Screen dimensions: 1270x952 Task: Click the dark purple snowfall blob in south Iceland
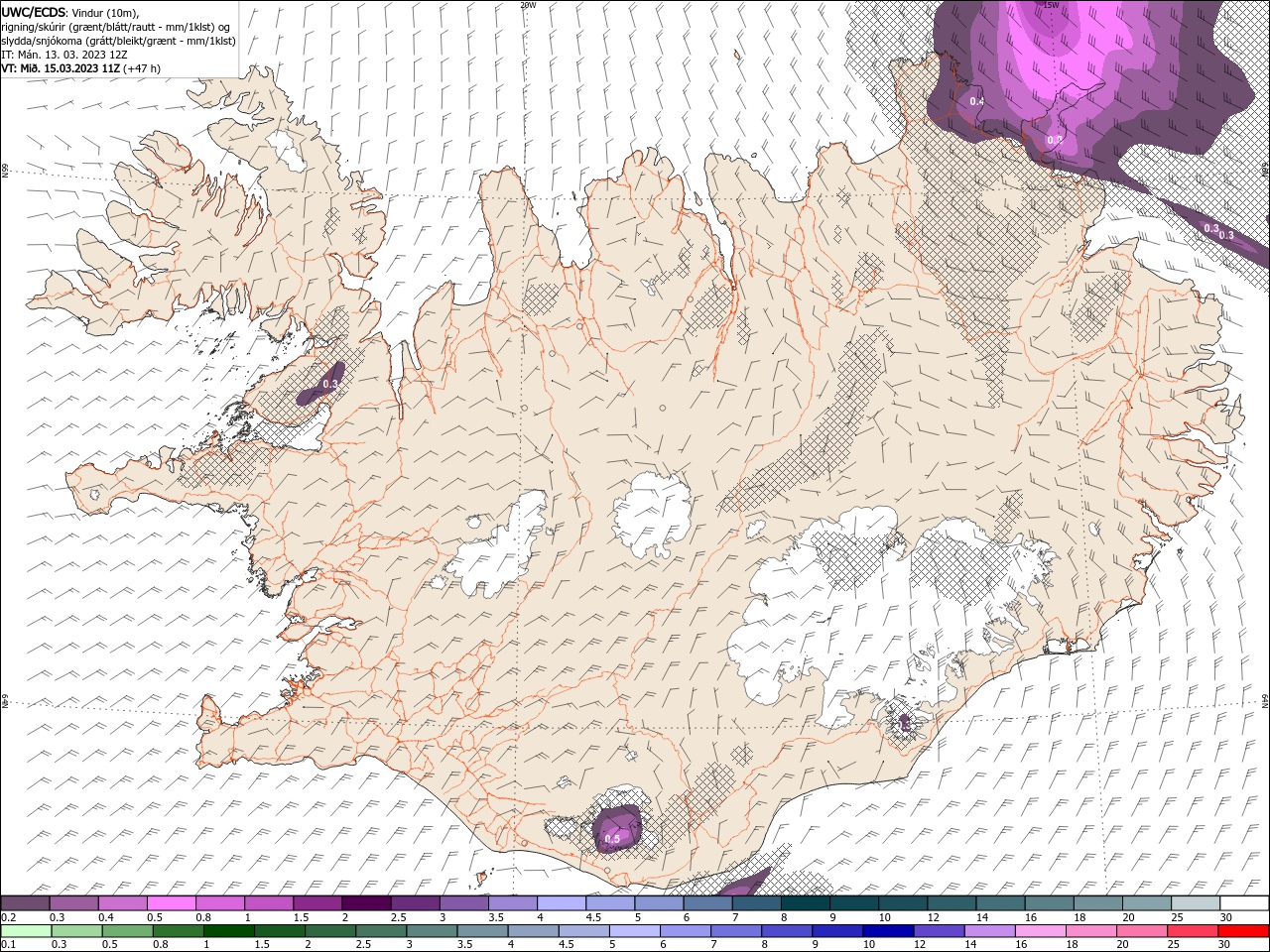617,828
